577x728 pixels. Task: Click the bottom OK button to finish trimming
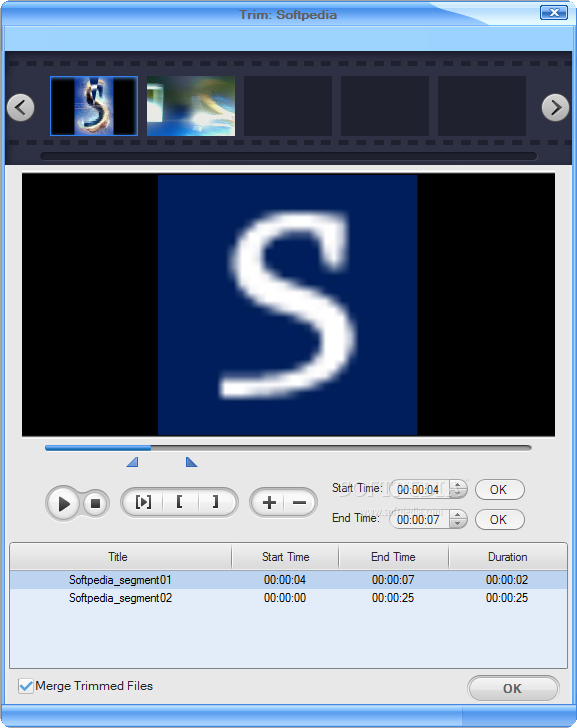[x=513, y=688]
